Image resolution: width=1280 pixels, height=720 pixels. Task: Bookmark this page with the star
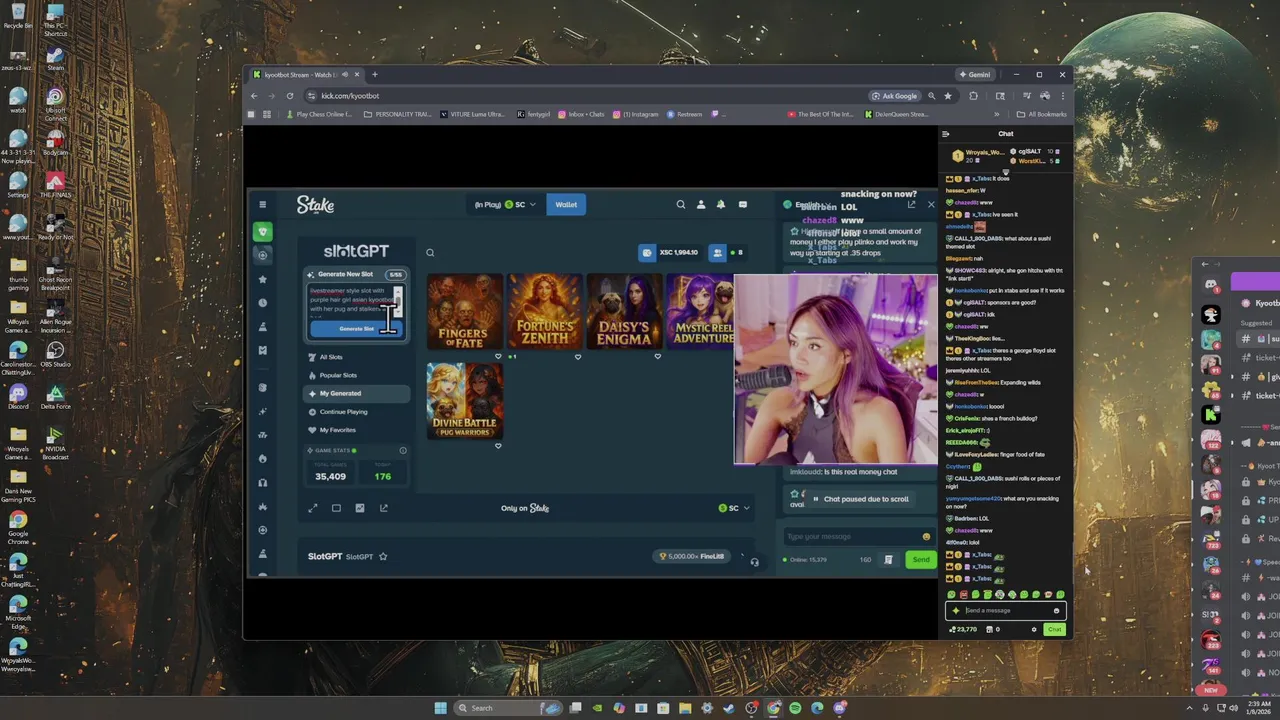(948, 96)
